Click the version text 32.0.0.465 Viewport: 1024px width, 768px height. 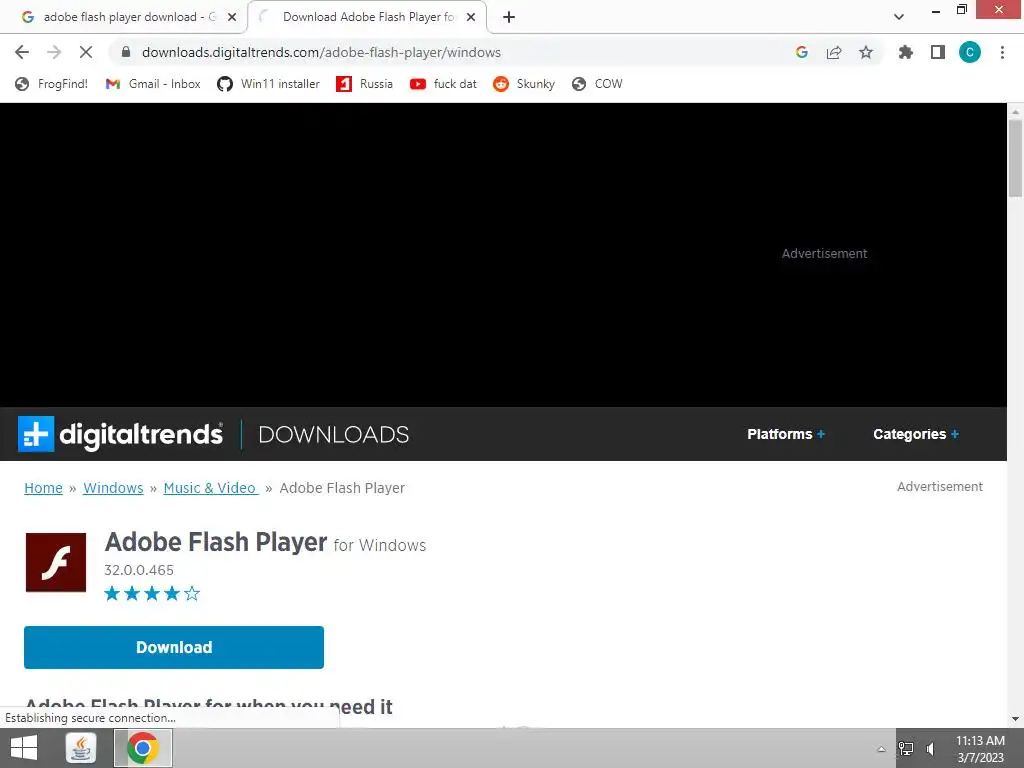click(x=139, y=570)
